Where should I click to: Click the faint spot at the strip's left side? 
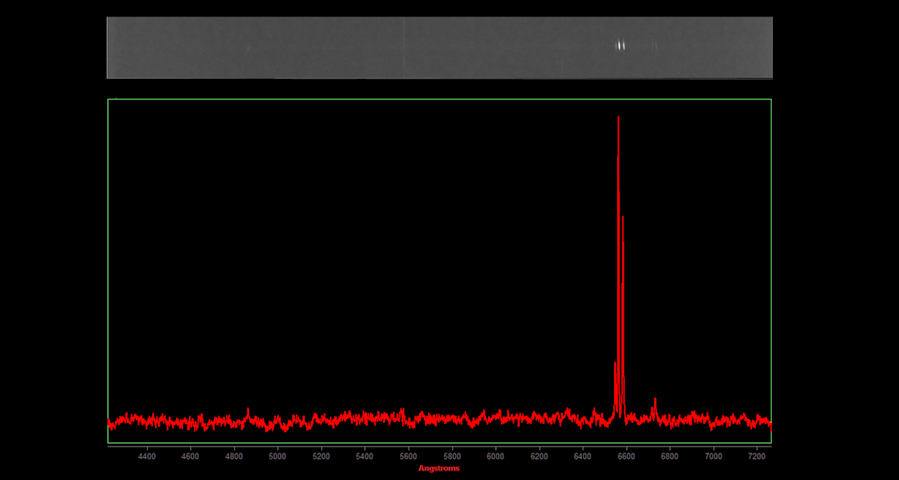(x=249, y=47)
